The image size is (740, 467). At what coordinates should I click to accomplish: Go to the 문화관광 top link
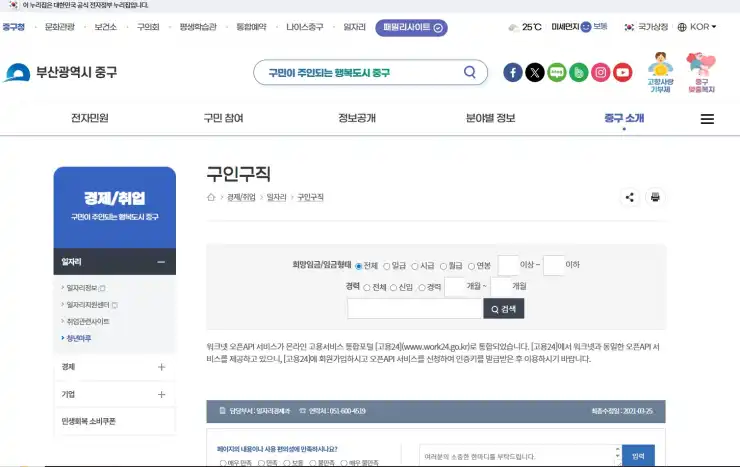(59, 27)
